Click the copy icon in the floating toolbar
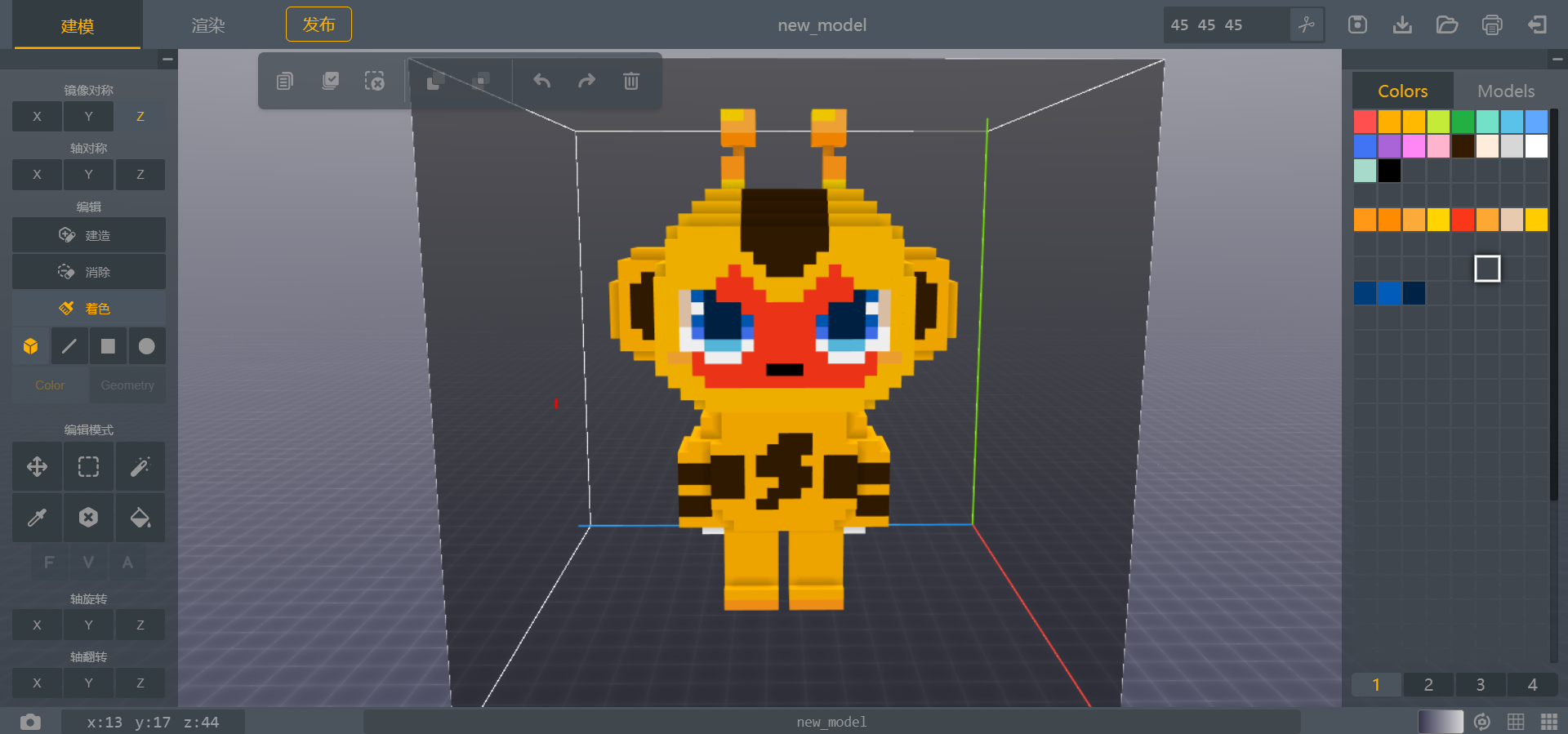Image resolution: width=1568 pixels, height=734 pixels. pos(284,81)
